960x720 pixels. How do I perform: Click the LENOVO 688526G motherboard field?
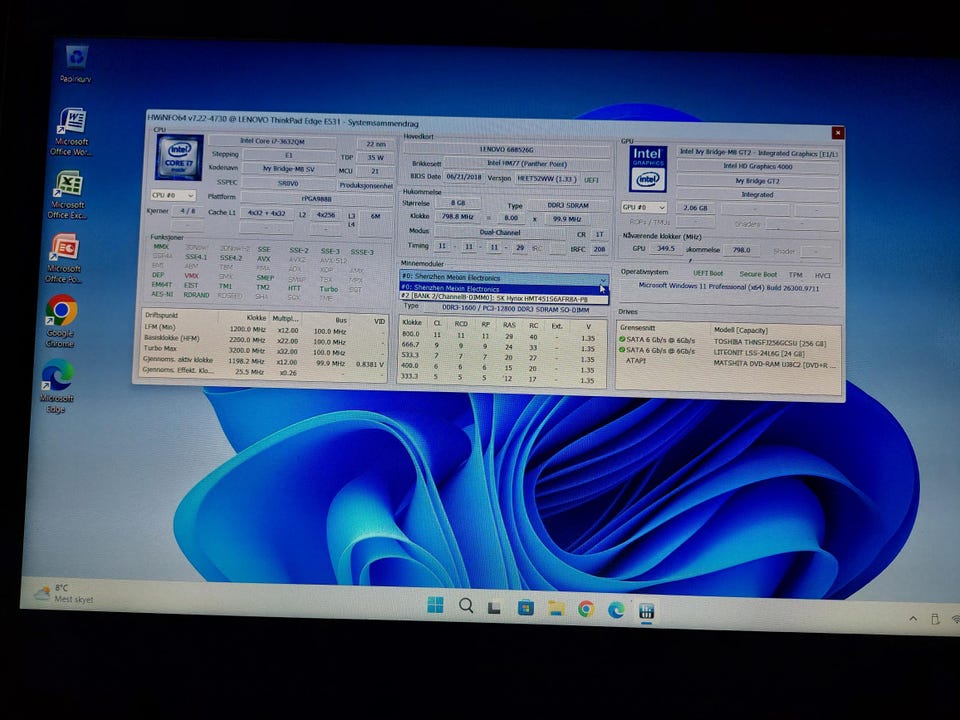pyautogui.click(x=506, y=149)
